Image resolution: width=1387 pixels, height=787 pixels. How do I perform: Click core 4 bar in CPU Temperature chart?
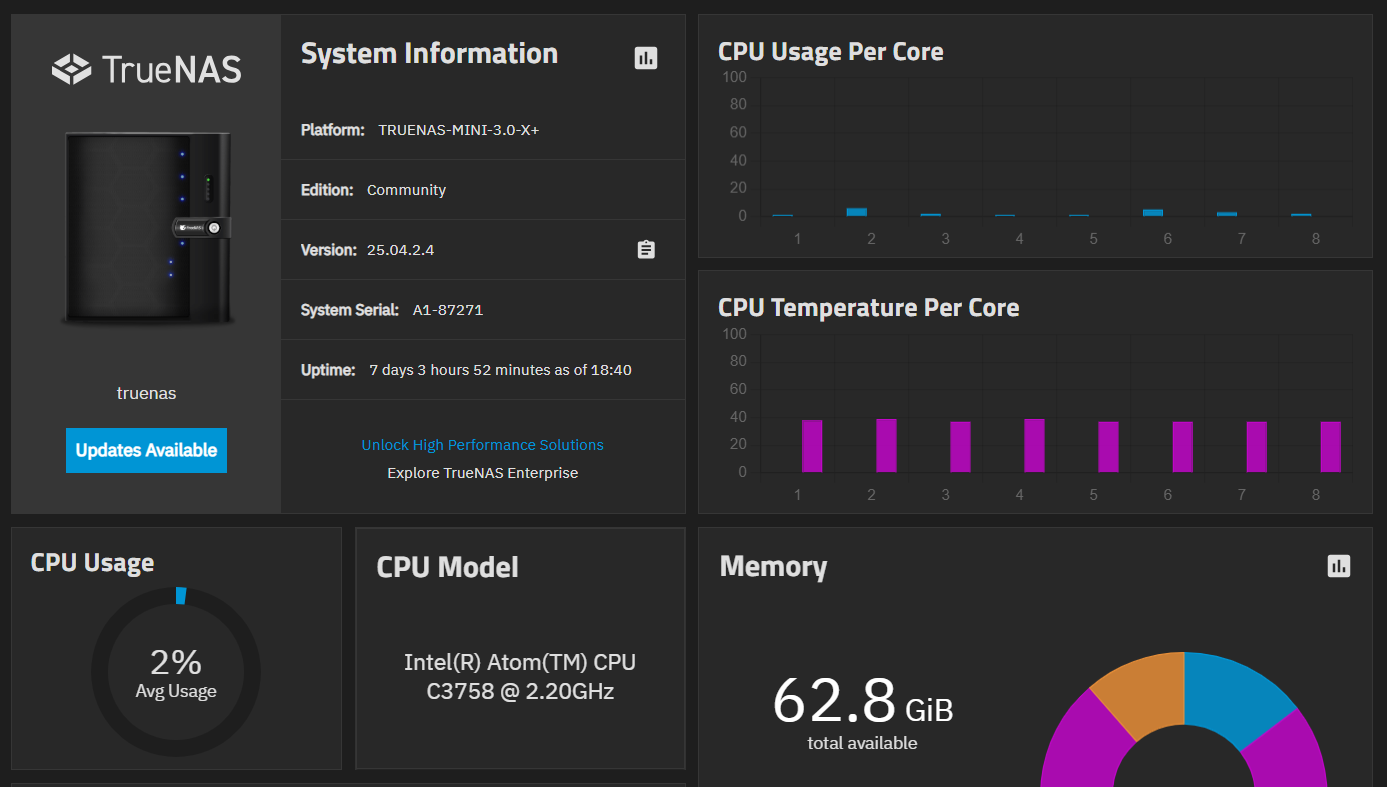click(1034, 446)
